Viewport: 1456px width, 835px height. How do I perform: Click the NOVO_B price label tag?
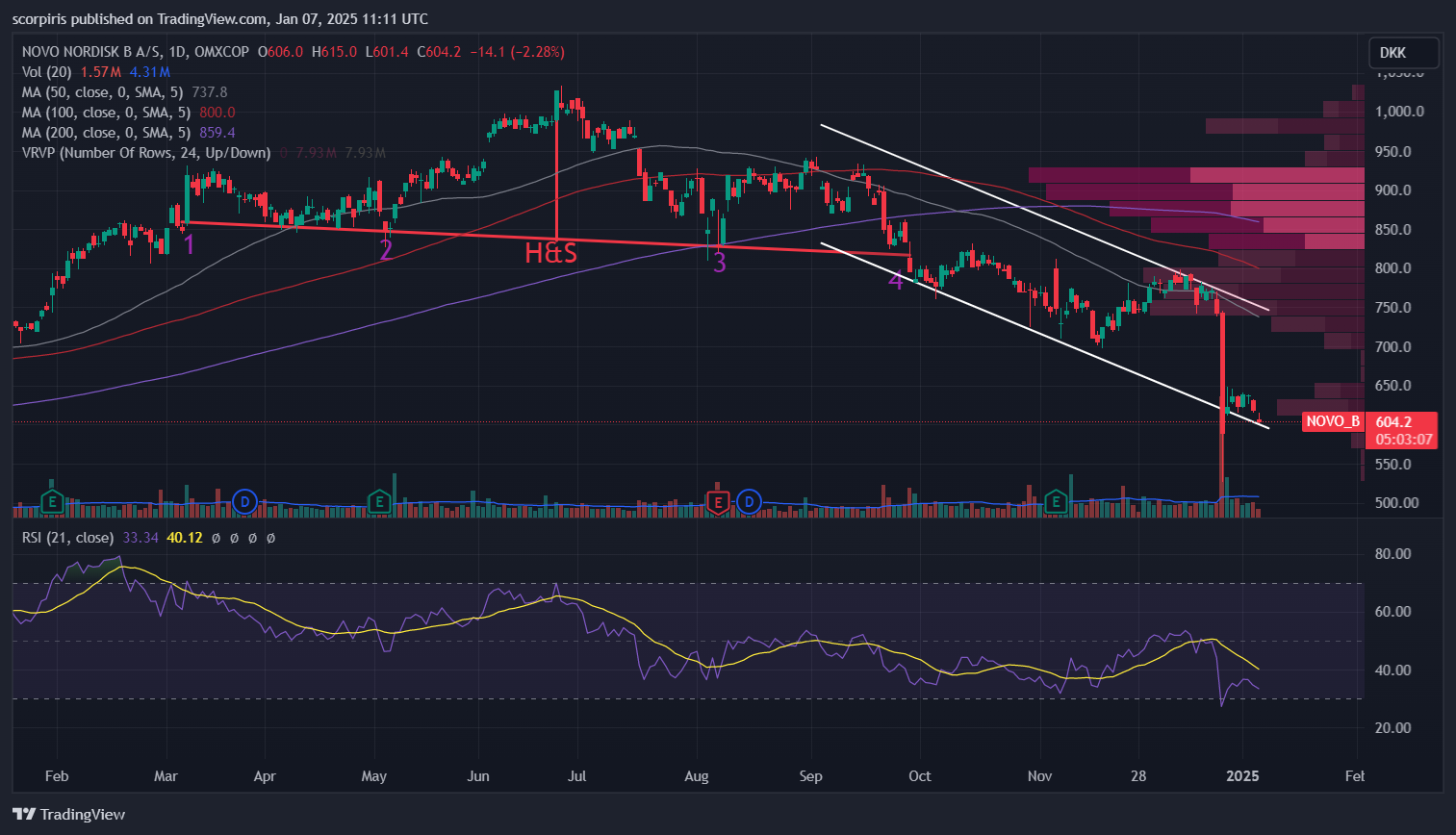[1333, 421]
